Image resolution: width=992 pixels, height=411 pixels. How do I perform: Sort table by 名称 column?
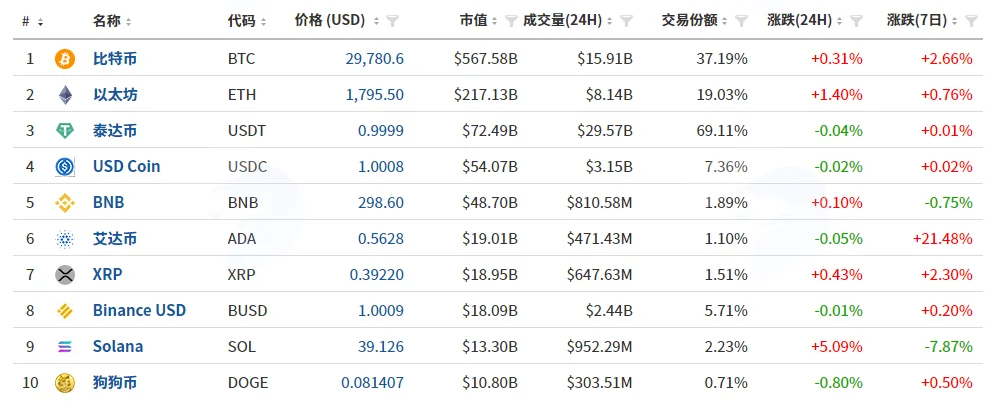point(128,22)
